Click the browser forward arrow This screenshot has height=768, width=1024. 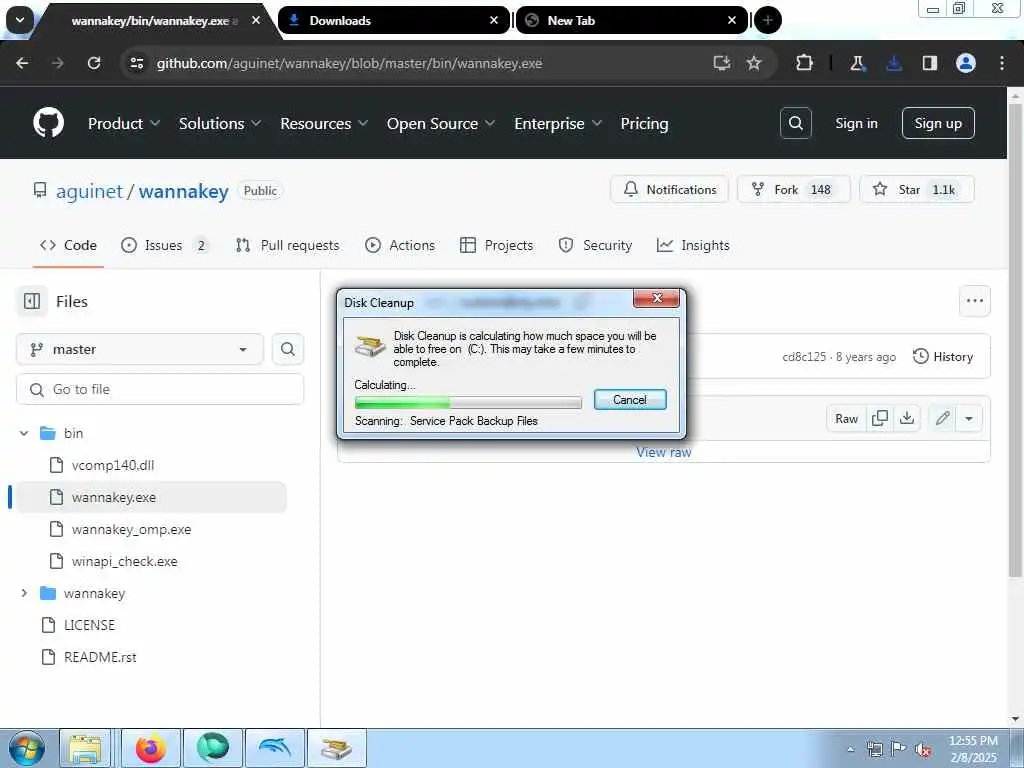coord(57,63)
